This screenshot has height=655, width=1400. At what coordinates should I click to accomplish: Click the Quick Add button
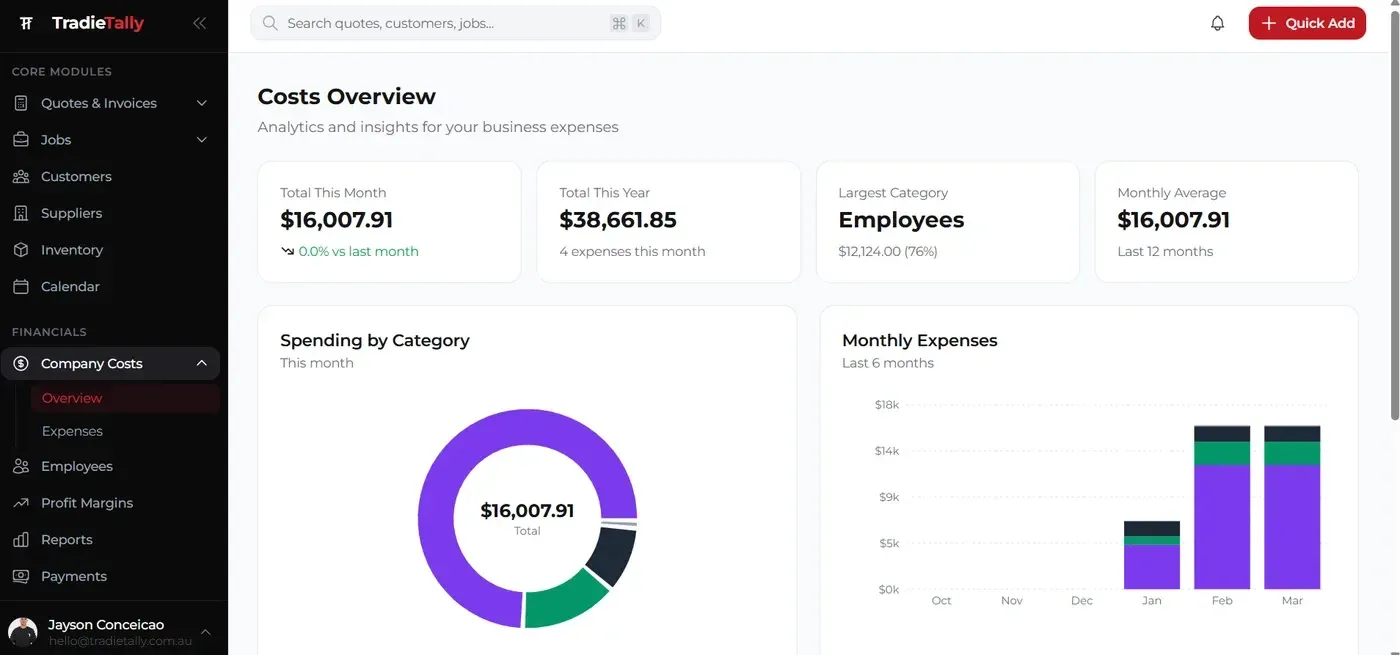coord(1307,23)
